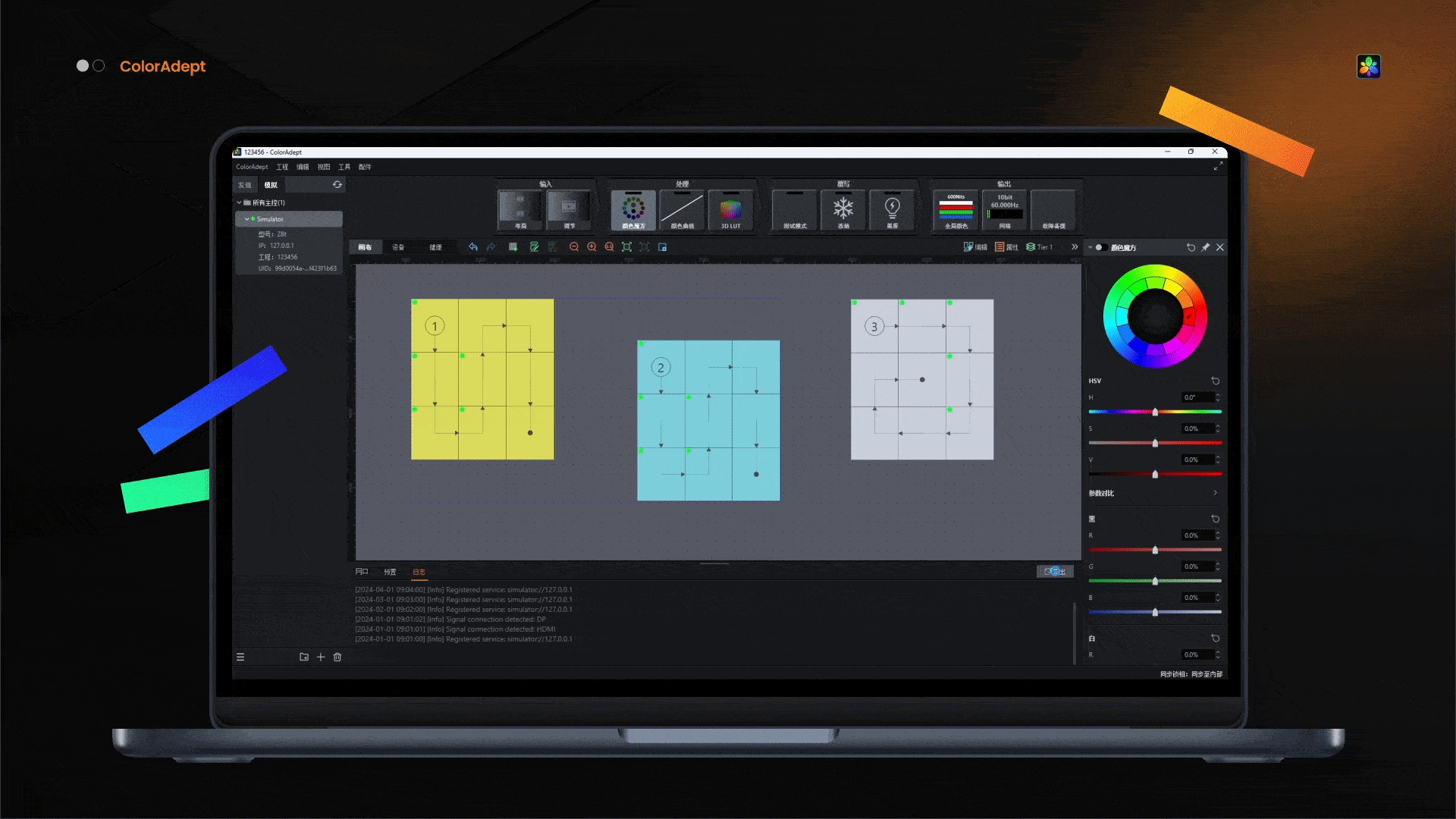Screen dimensions: 1456x819
Task: Open the 工具 menu
Action: (x=344, y=167)
